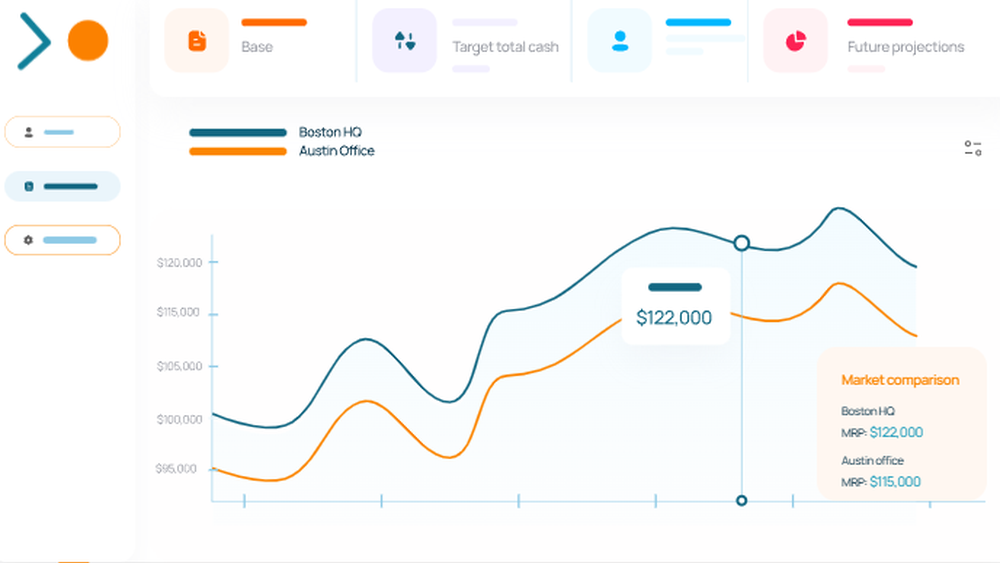Select the person item in the sidebar

point(62,132)
